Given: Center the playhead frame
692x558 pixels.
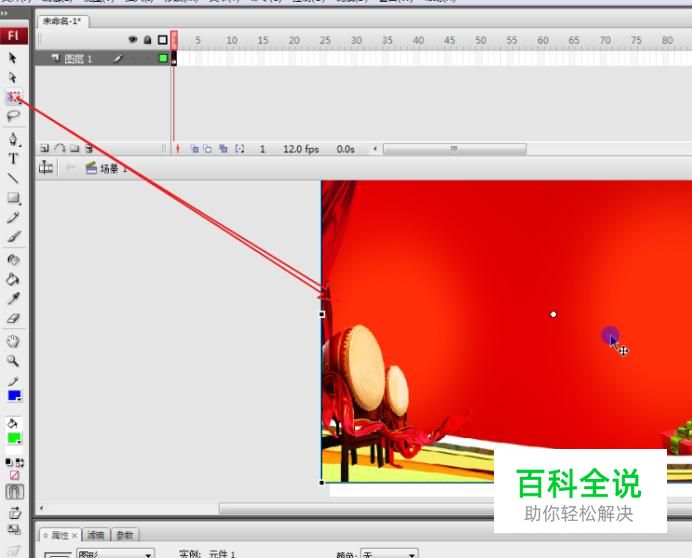Looking at the screenshot, I should point(177,149).
